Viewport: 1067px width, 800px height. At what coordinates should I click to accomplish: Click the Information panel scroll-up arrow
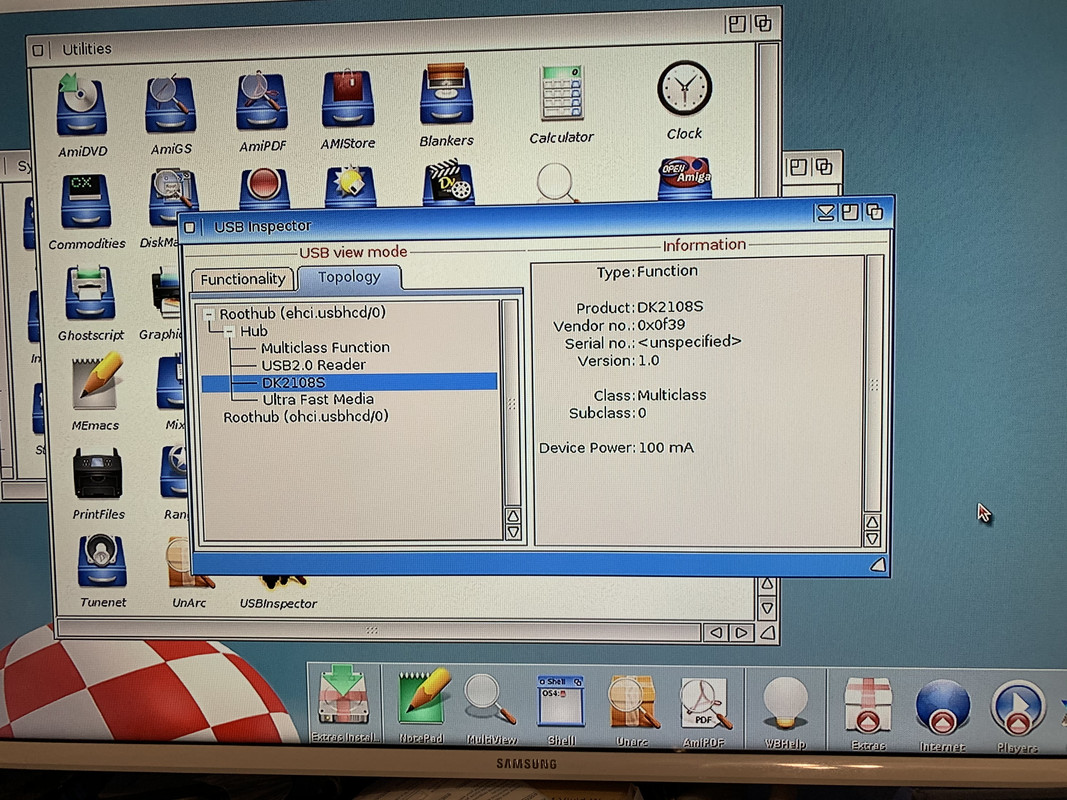[873, 522]
